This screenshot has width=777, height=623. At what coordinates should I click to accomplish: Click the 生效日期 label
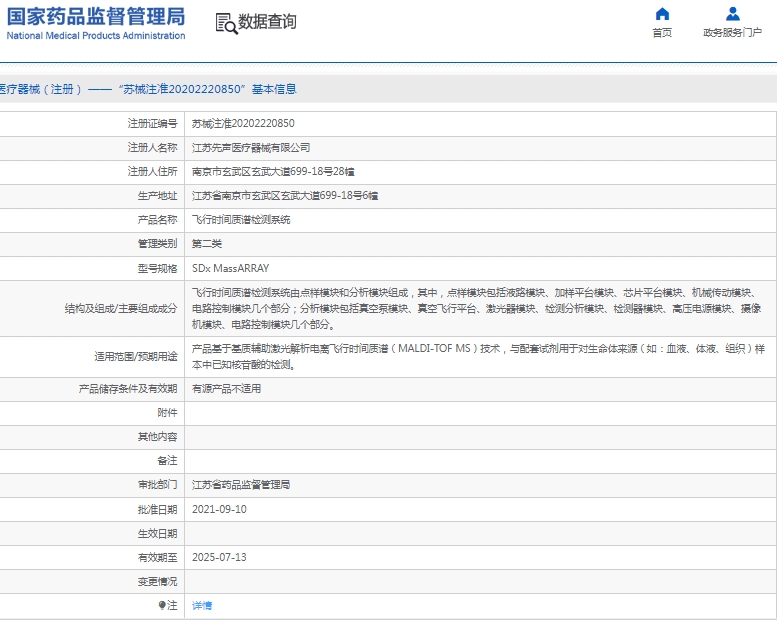pyautogui.click(x=157, y=533)
